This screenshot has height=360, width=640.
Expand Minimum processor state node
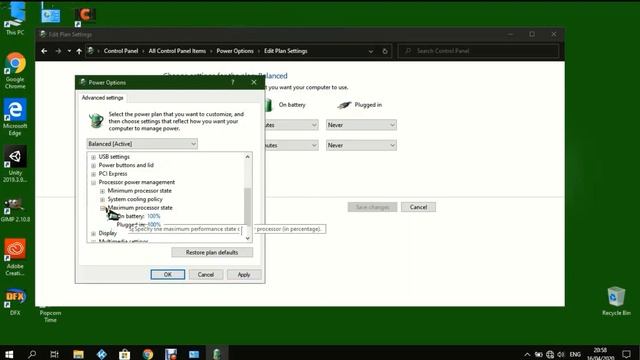point(102,191)
